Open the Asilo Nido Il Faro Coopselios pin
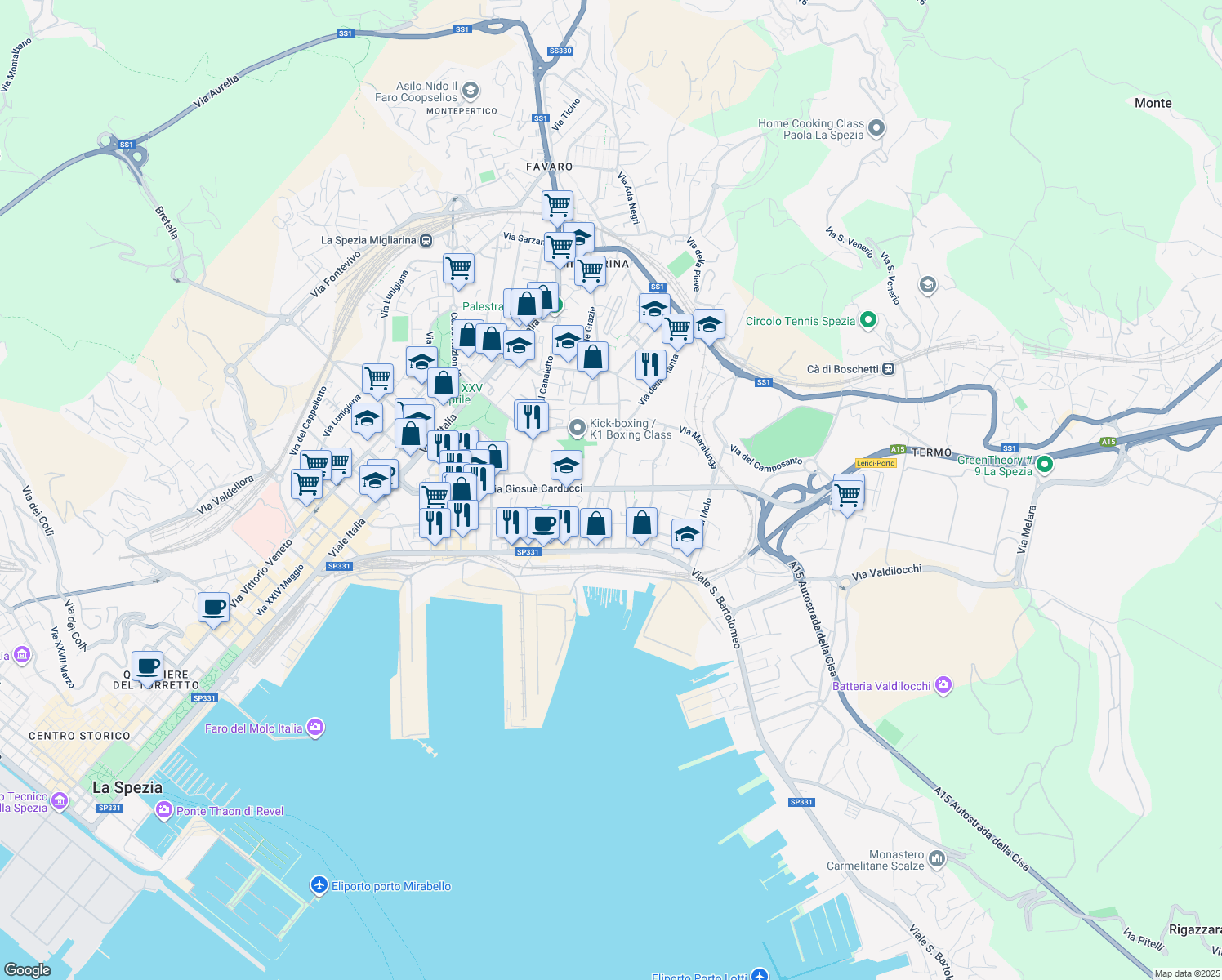1222x980 pixels. click(x=470, y=90)
